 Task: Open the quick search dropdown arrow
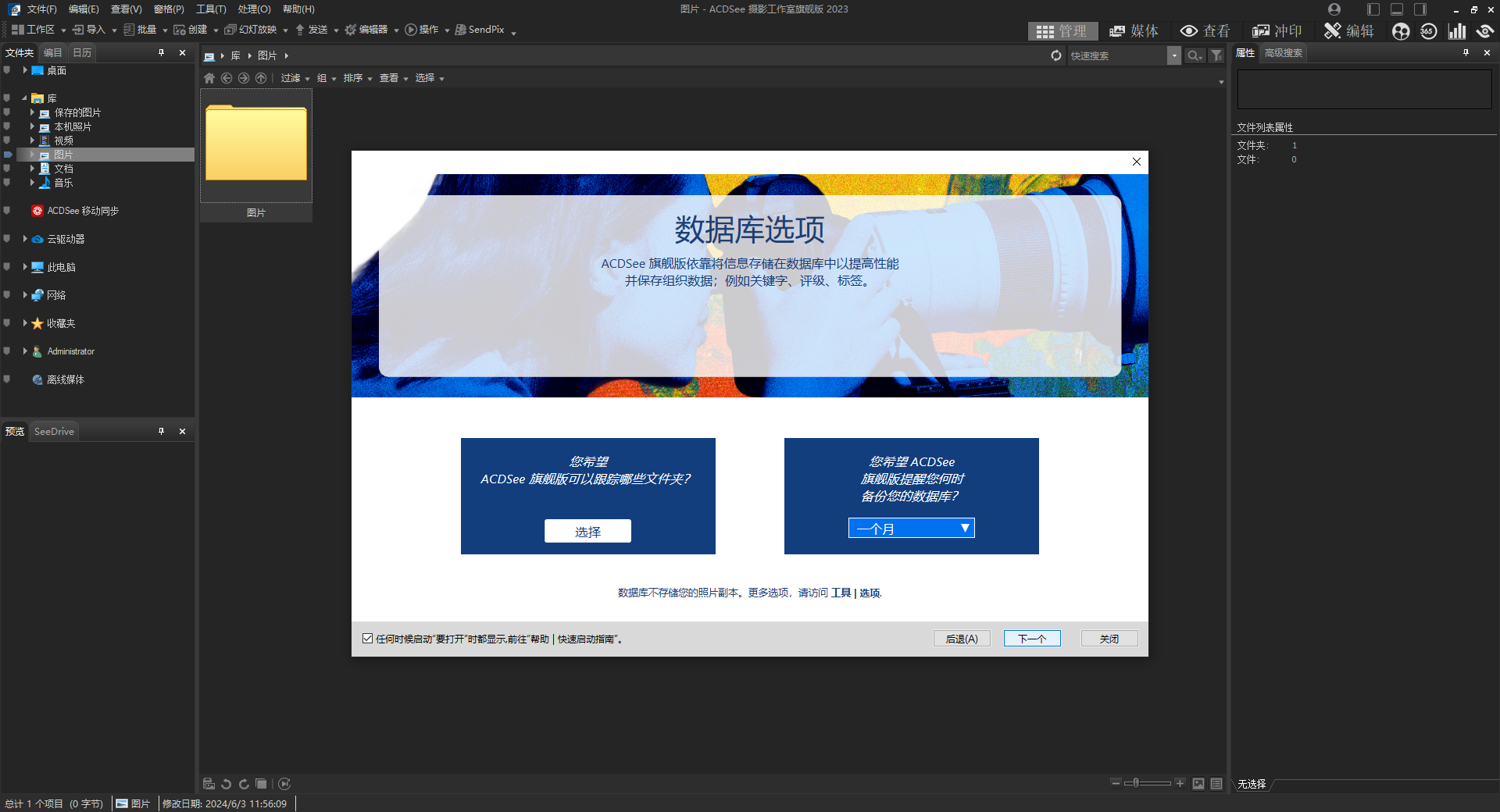pos(1174,55)
